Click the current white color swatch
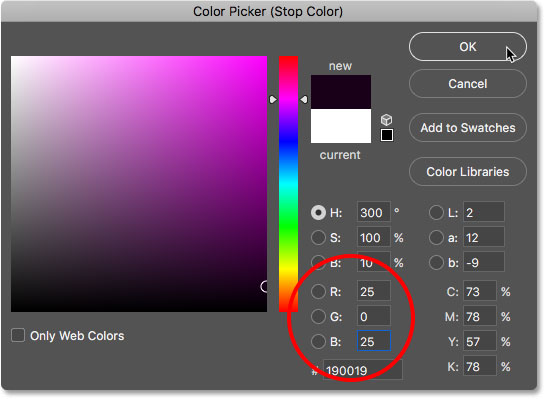Image resolution: width=545 pixels, height=399 pixels. [x=341, y=126]
